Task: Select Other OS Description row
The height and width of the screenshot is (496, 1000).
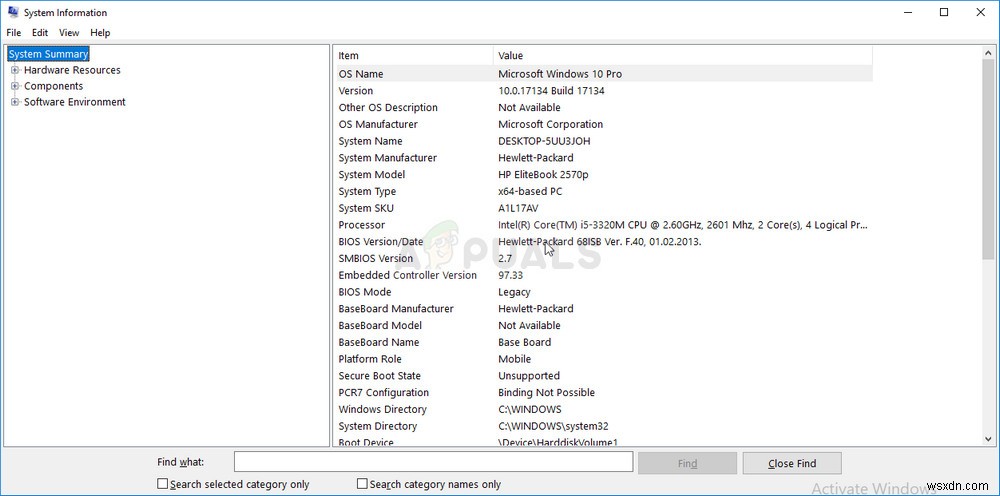Action: [x=603, y=107]
